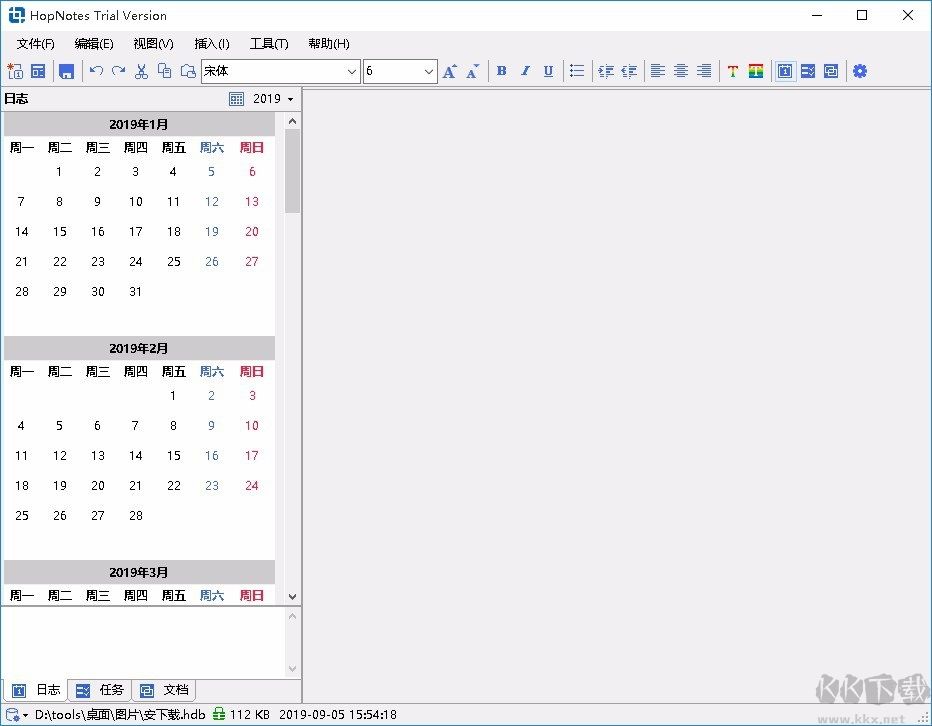The height and width of the screenshot is (726, 932).
Task: Click the Paste icon
Action: (186, 70)
